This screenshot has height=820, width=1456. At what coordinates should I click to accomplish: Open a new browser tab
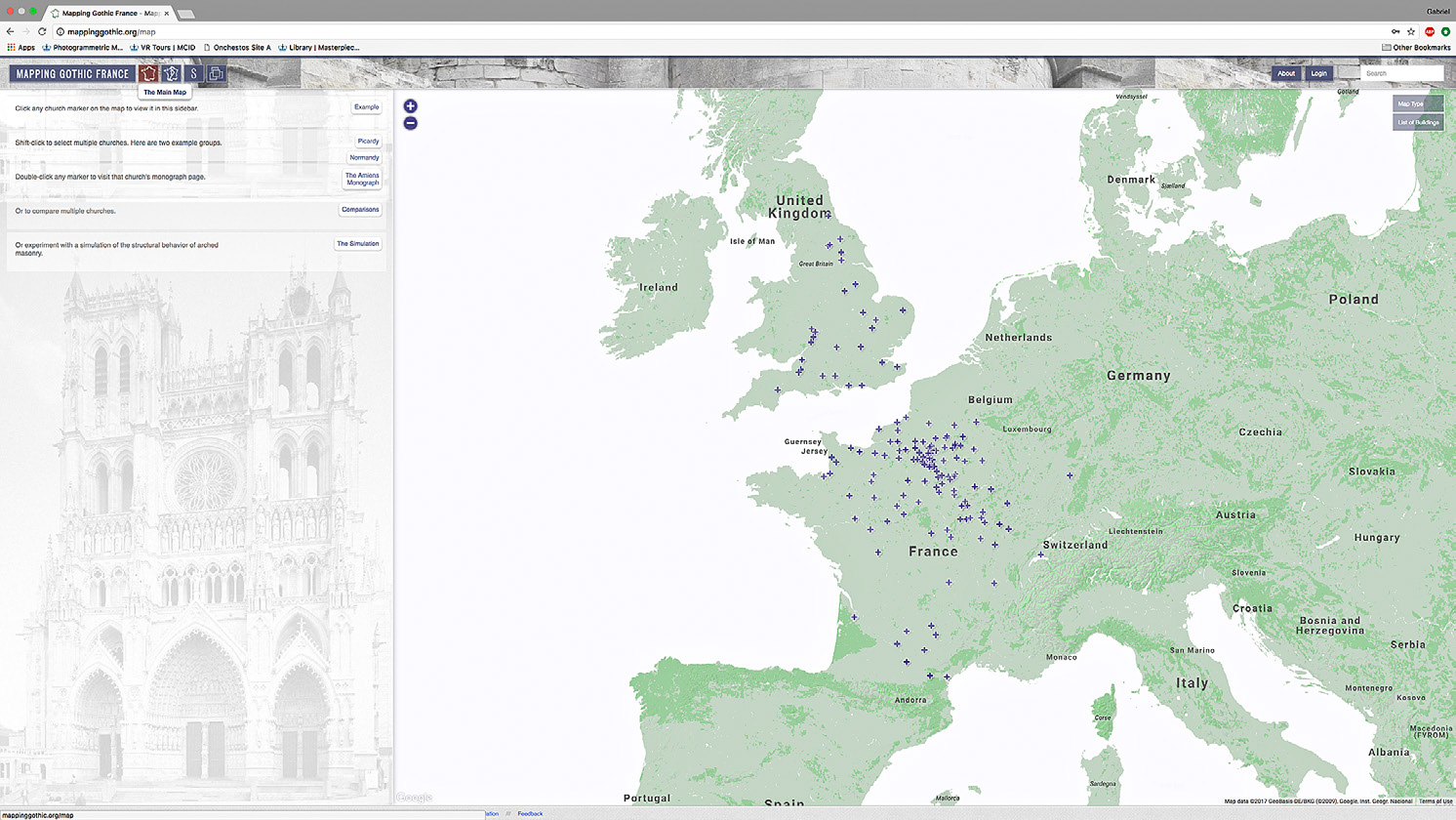coord(185,14)
